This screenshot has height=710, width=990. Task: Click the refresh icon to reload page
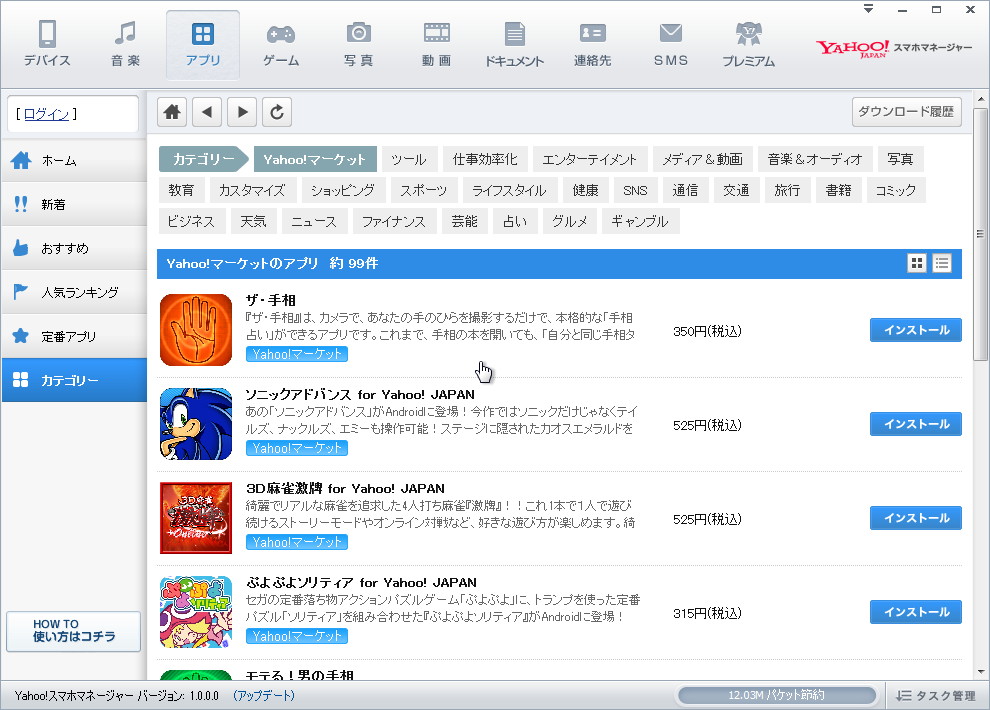277,111
